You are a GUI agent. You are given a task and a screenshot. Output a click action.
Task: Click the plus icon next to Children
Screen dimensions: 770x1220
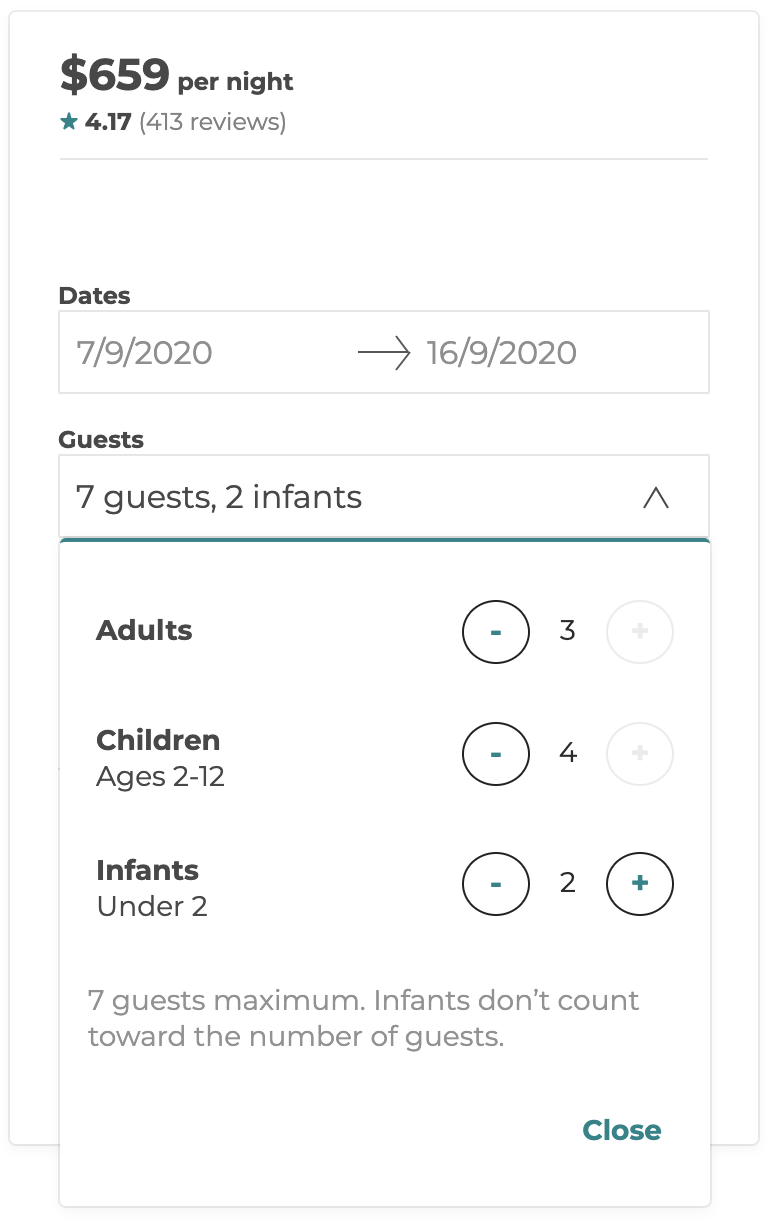tap(639, 754)
